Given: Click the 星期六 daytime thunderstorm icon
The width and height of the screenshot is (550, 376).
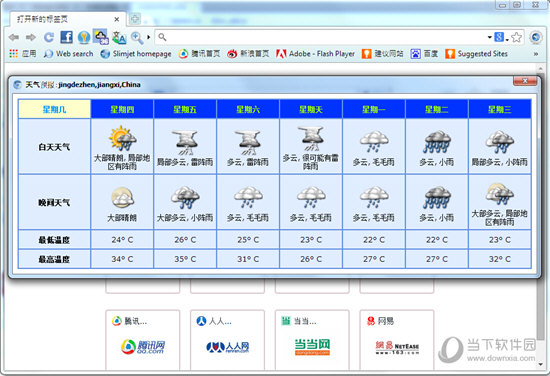Looking at the screenshot, I should pos(248,142).
